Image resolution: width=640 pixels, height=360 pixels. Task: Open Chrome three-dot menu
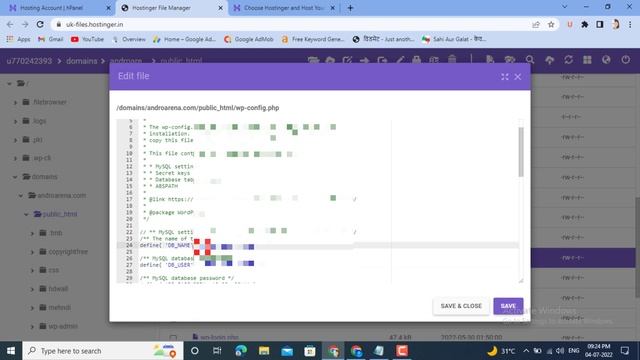630,24
